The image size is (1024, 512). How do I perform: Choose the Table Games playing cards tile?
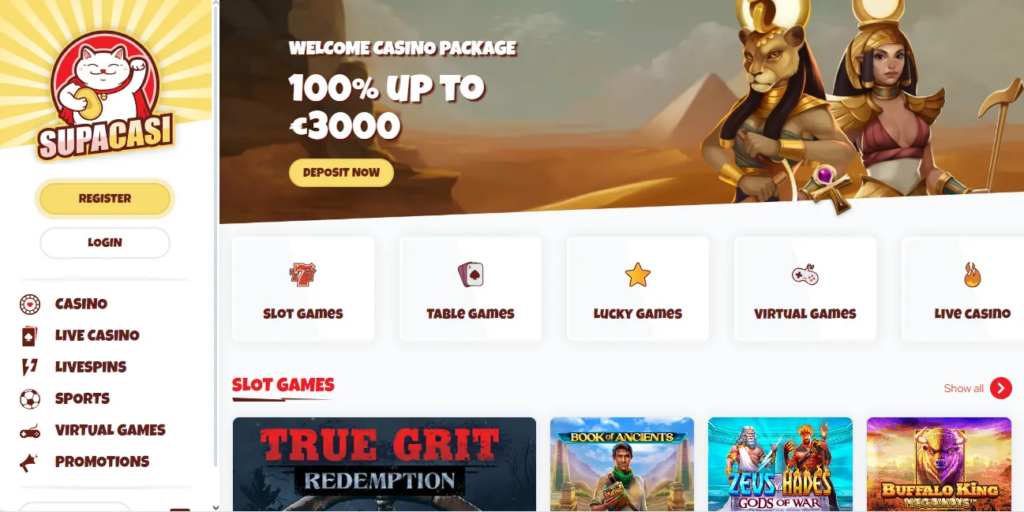pos(470,289)
